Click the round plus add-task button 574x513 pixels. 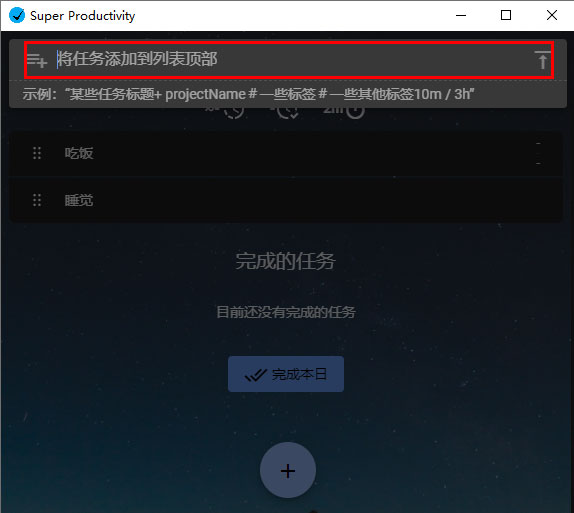click(x=288, y=470)
